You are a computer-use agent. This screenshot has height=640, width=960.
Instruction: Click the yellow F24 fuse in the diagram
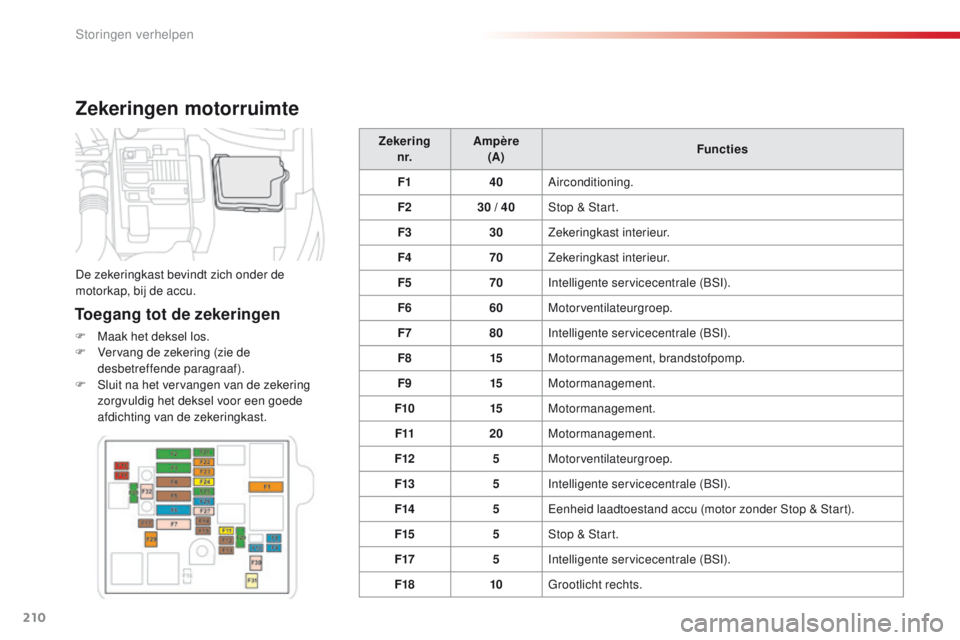coord(205,482)
